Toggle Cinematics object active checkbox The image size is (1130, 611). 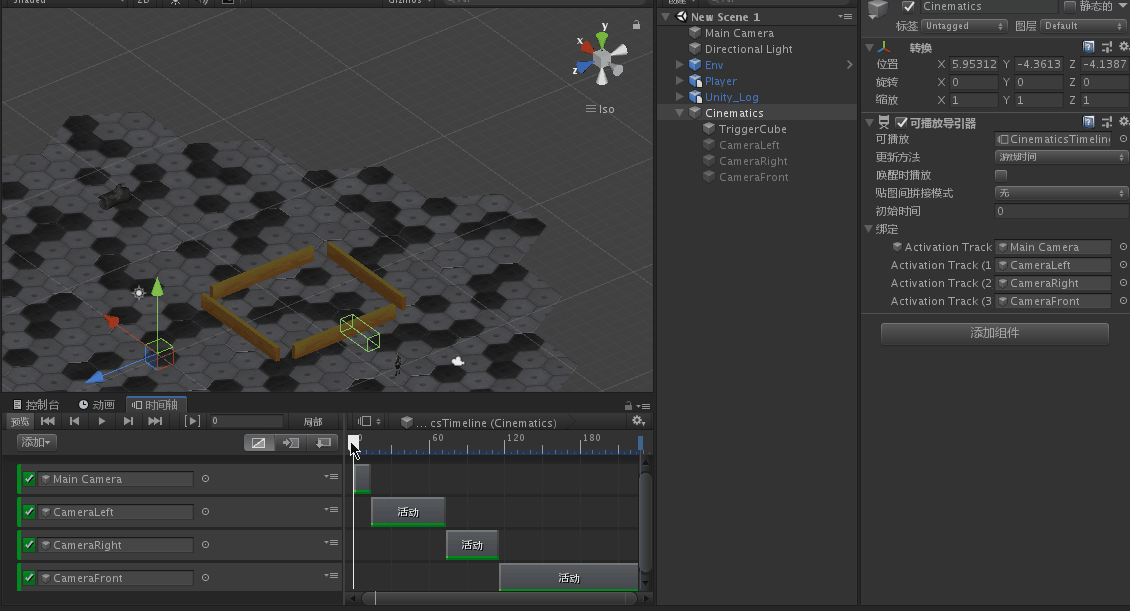pos(909,6)
